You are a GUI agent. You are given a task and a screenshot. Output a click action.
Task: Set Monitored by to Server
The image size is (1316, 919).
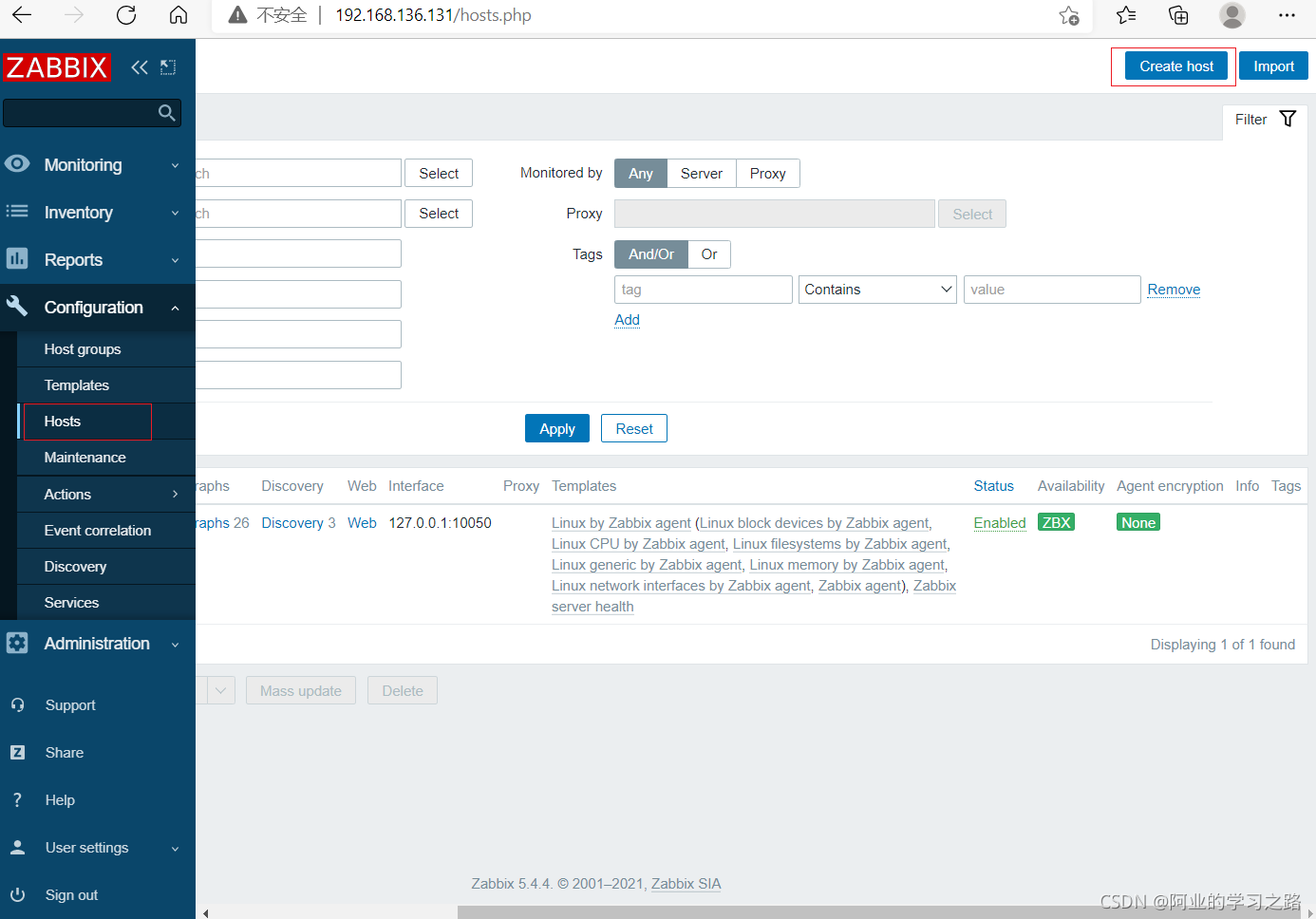(x=702, y=174)
